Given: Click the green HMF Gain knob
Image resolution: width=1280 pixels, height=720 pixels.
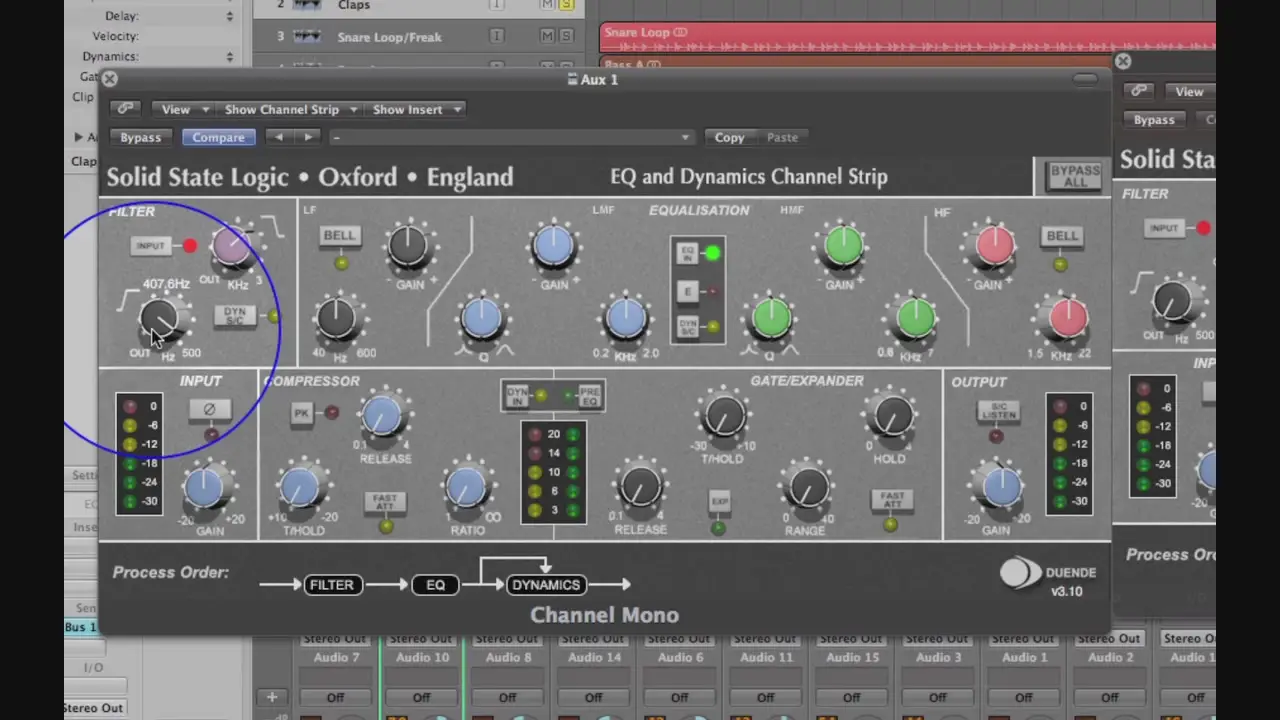Looking at the screenshot, I should pyautogui.click(x=843, y=246).
